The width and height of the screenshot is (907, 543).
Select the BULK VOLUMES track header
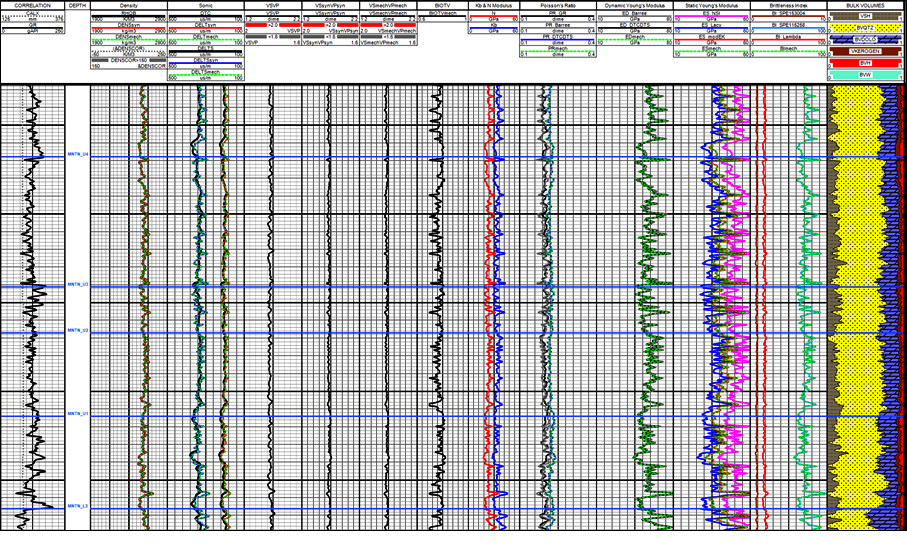(866, 5)
